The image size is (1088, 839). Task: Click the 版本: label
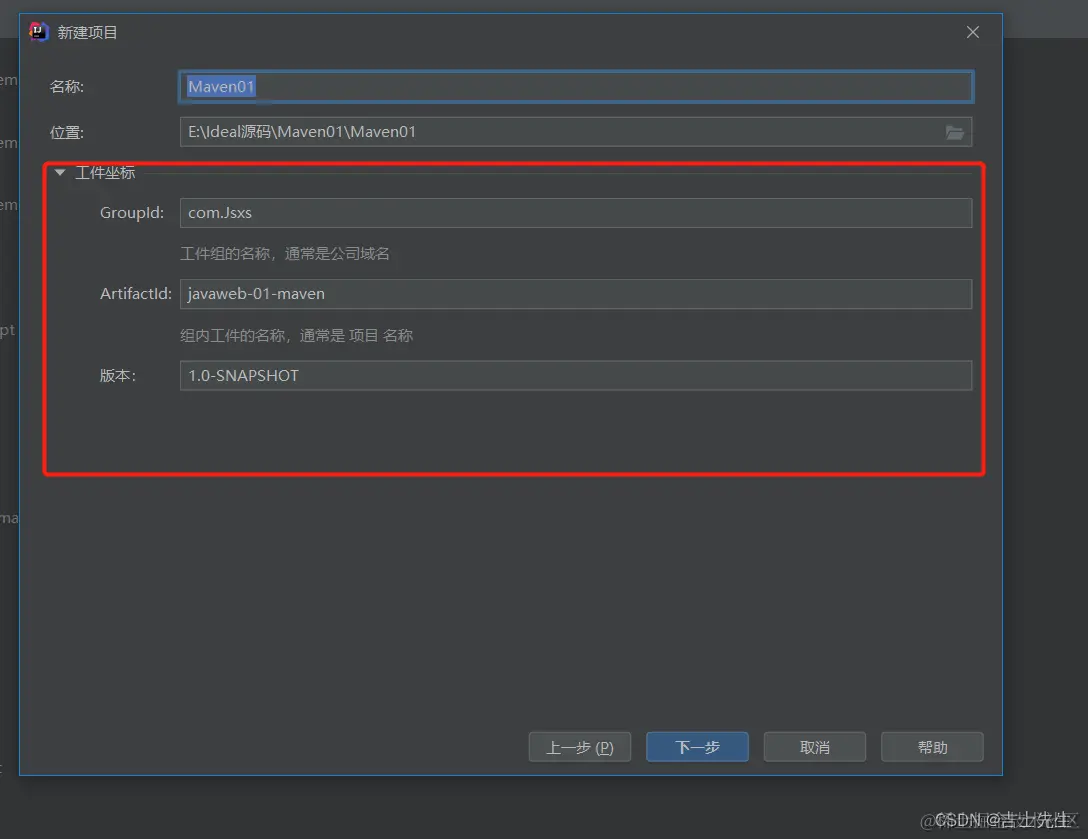117,375
